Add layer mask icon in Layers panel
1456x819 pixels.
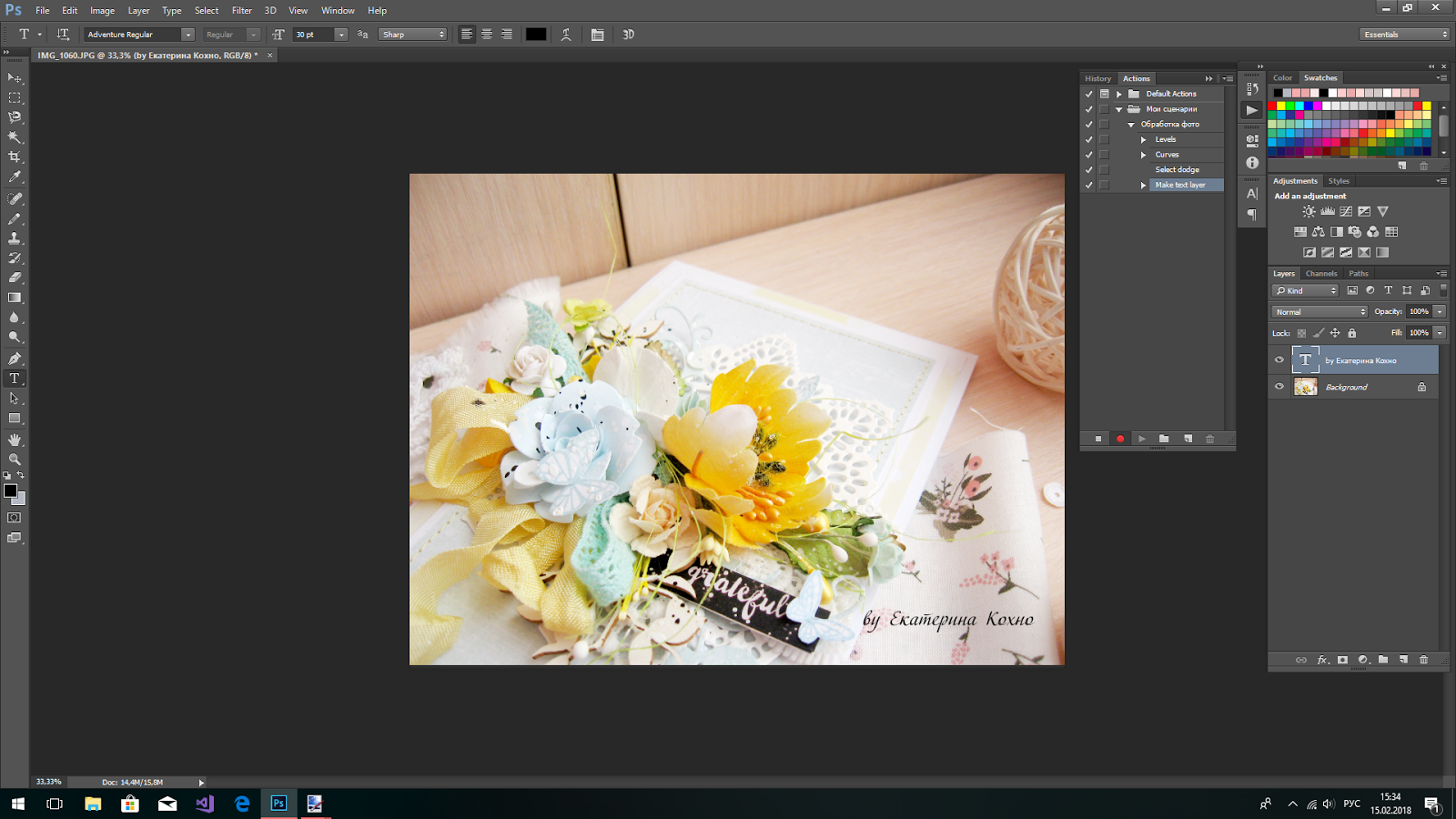tap(1342, 660)
